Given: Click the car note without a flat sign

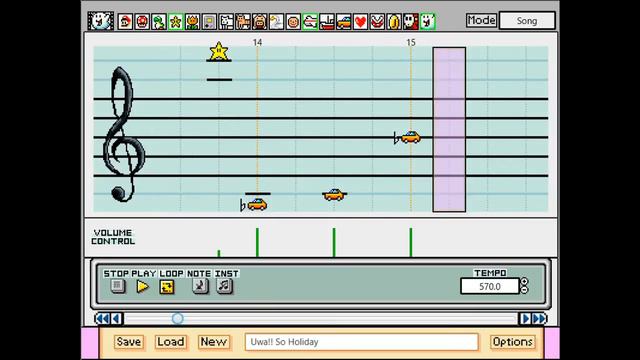Looking at the screenshot, I should (334, 195).
